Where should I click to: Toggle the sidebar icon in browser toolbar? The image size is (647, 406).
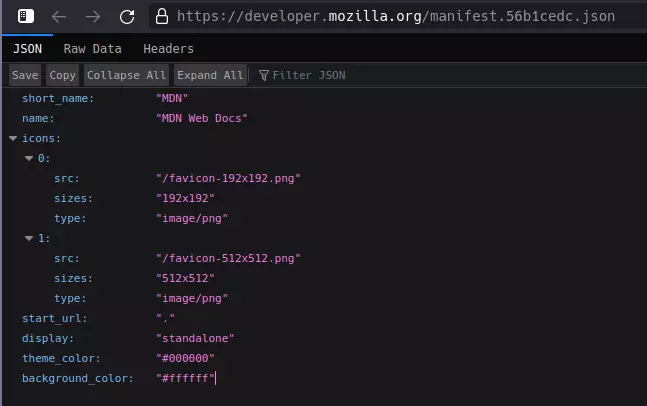(26, 17)
